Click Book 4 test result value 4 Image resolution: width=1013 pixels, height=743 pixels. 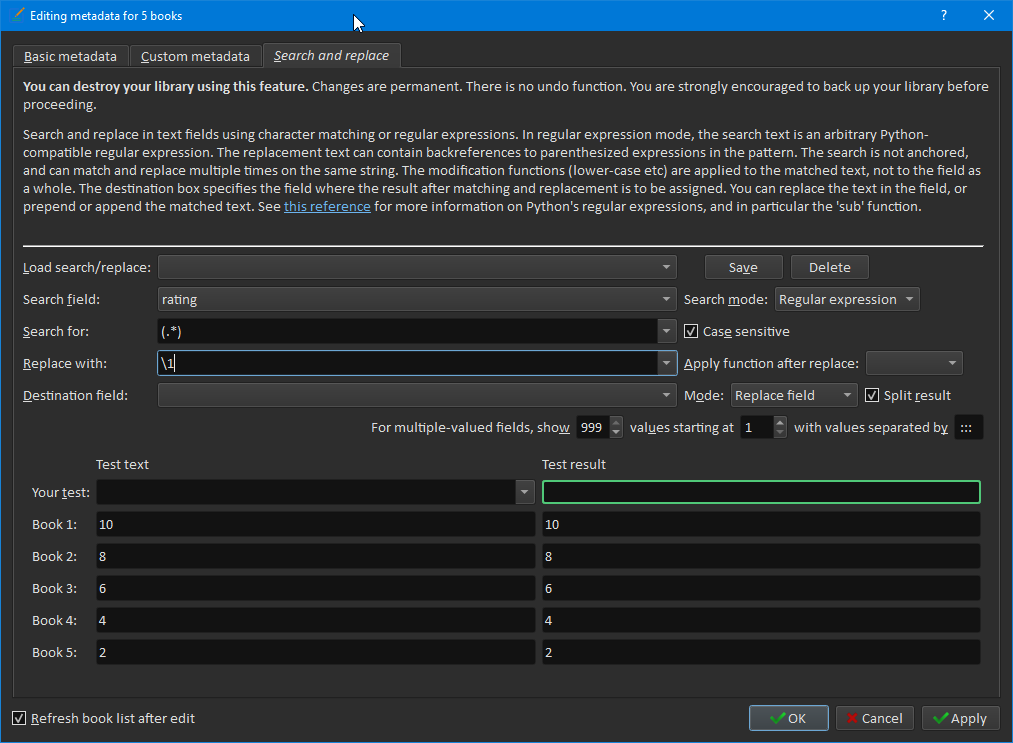(x=761, y=620)
